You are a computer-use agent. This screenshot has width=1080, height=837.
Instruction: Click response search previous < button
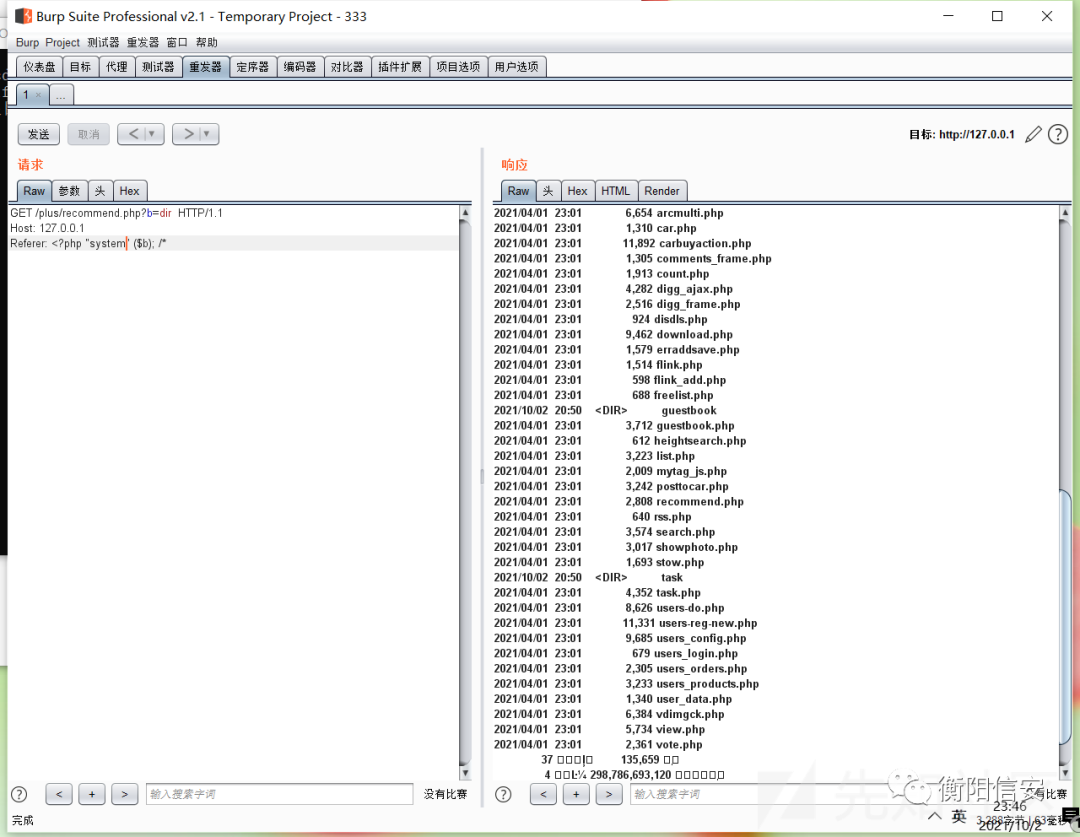(x=543, y=794)
